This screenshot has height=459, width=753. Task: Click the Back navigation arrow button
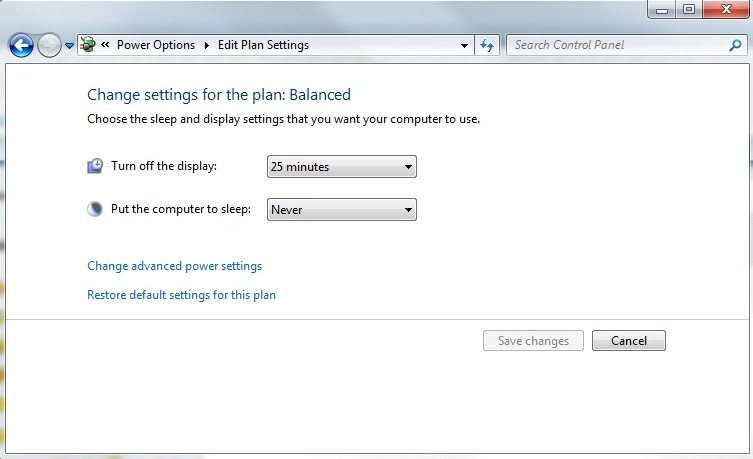[20, 45]
